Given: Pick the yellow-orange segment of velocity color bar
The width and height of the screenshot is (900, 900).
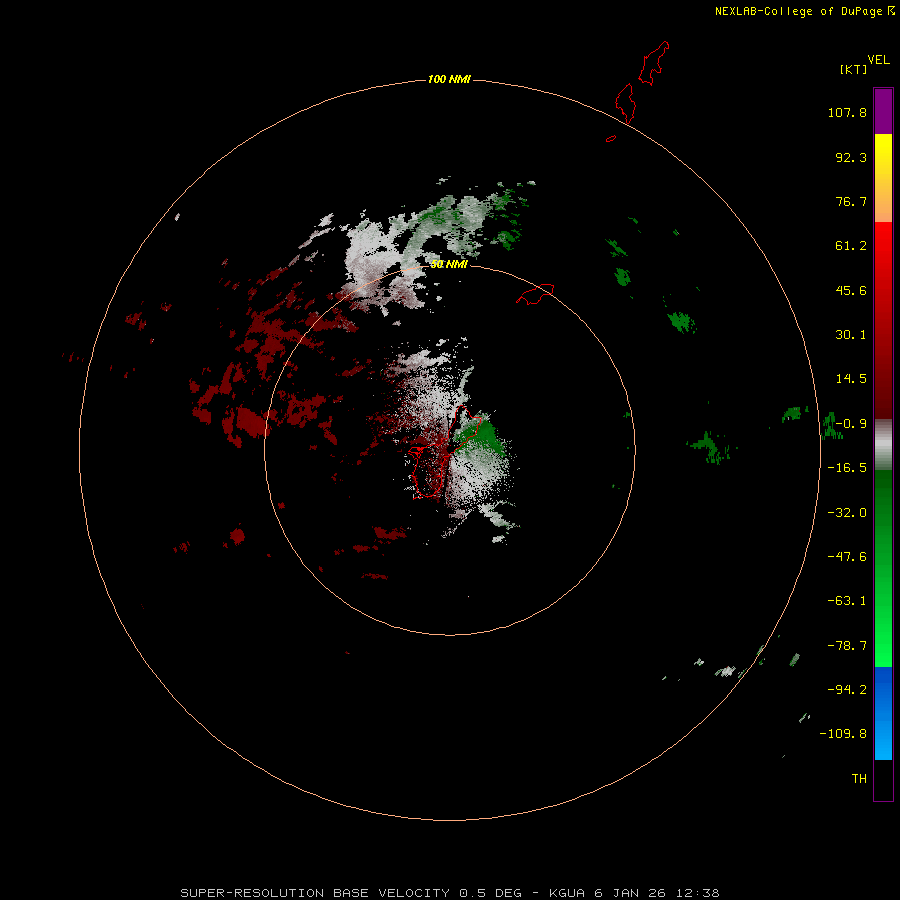Looking at the screenshot, I should coord(883,178).
